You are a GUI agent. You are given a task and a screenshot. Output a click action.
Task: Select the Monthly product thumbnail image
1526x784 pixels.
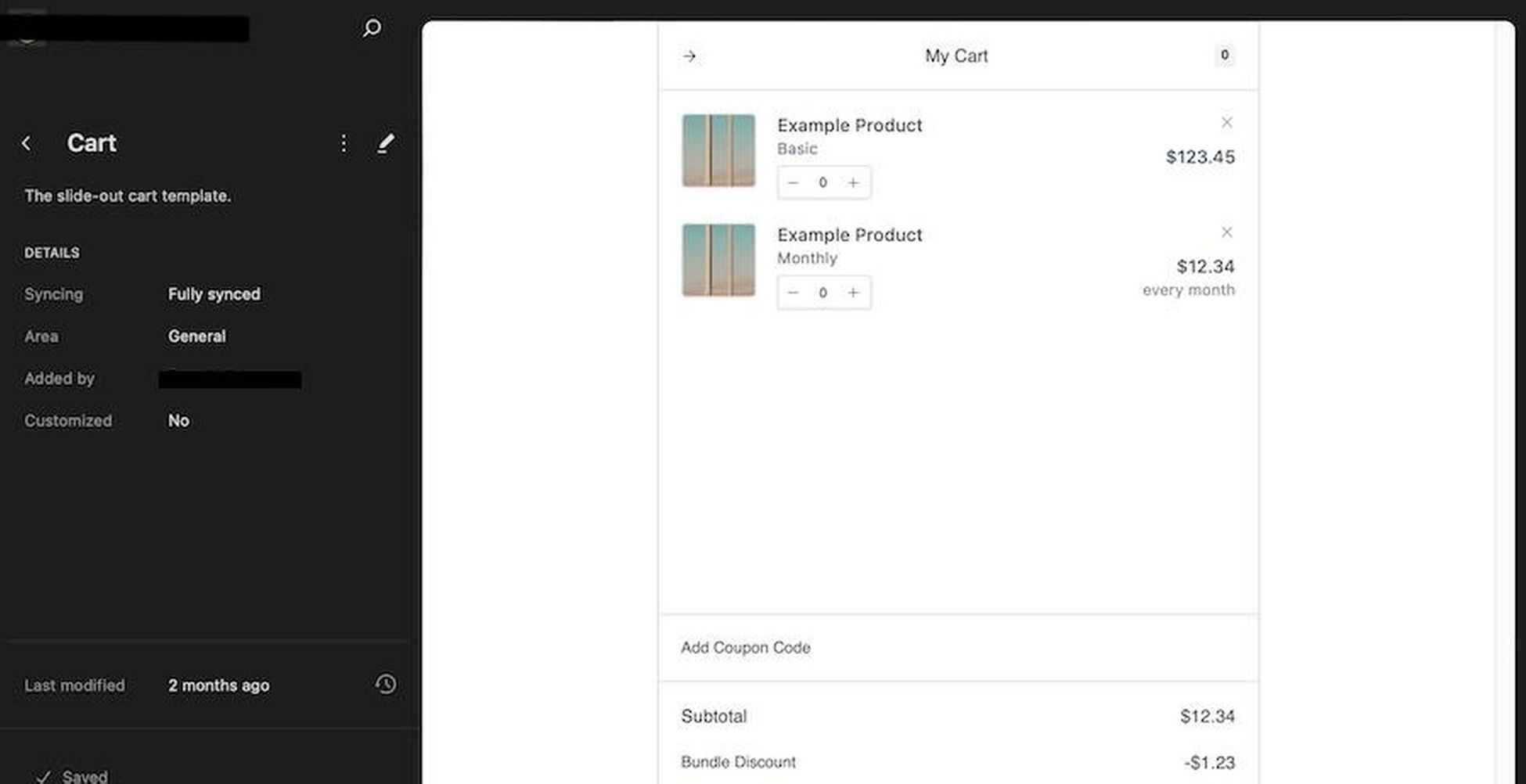tap(718, 260)
